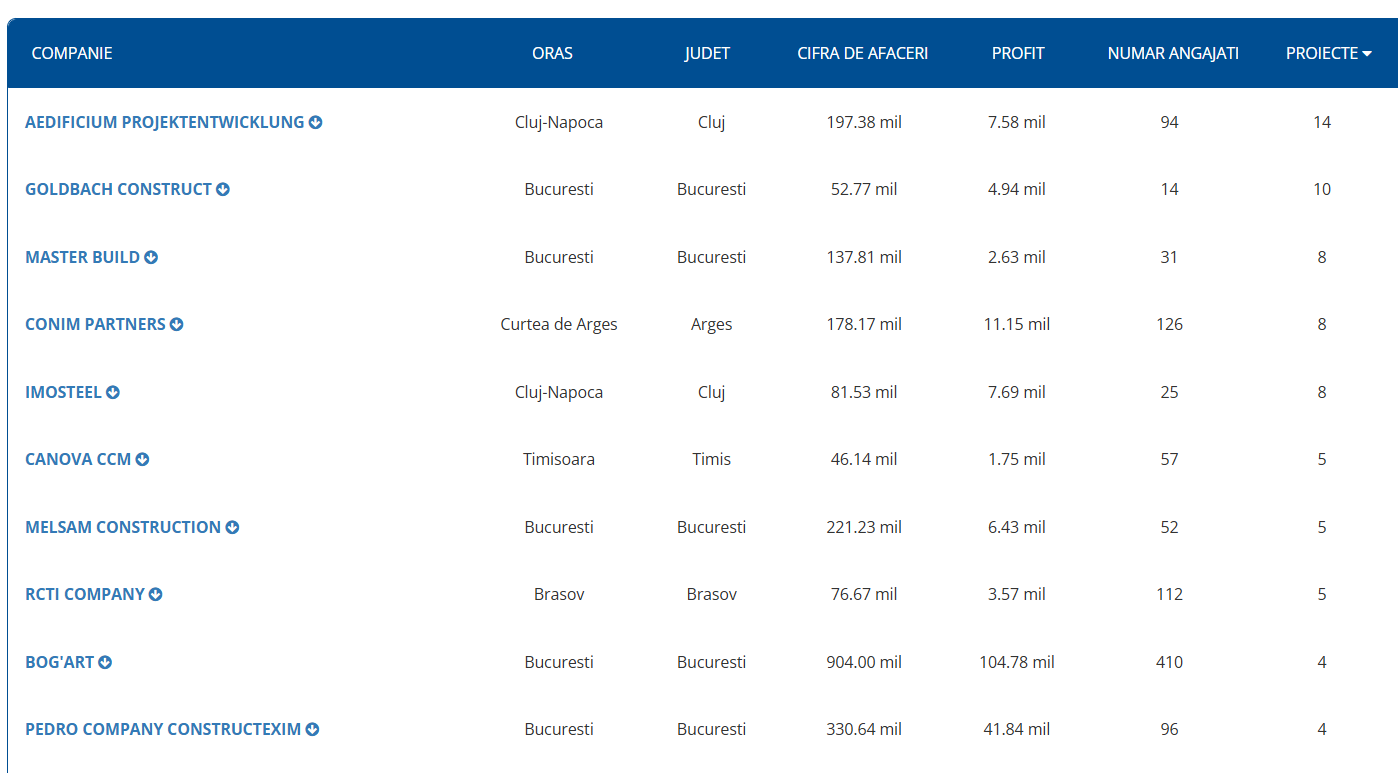This screenshot has width=1398, height=773.
Task: Click the arrow icon beside CONIM PARTNERS
Action: click(x=177, y=325)
